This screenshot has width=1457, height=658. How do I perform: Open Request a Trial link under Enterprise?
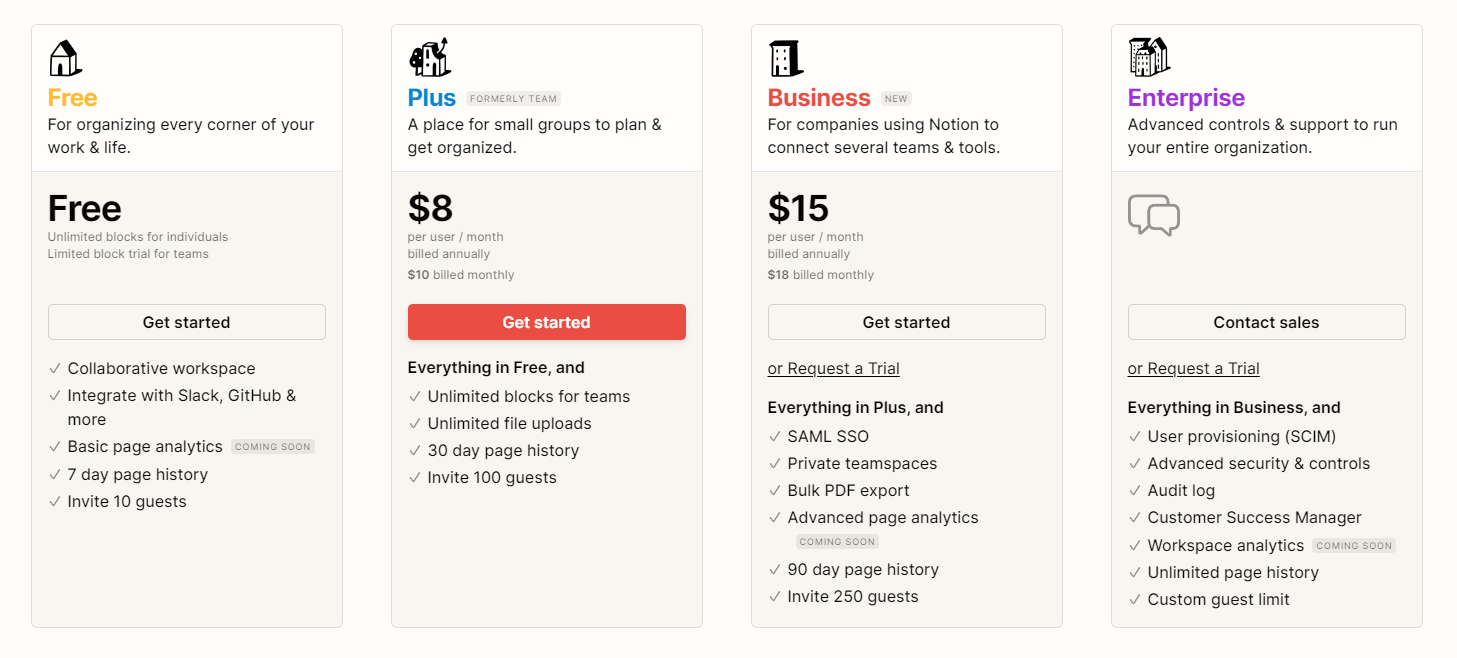point(1194,369)
